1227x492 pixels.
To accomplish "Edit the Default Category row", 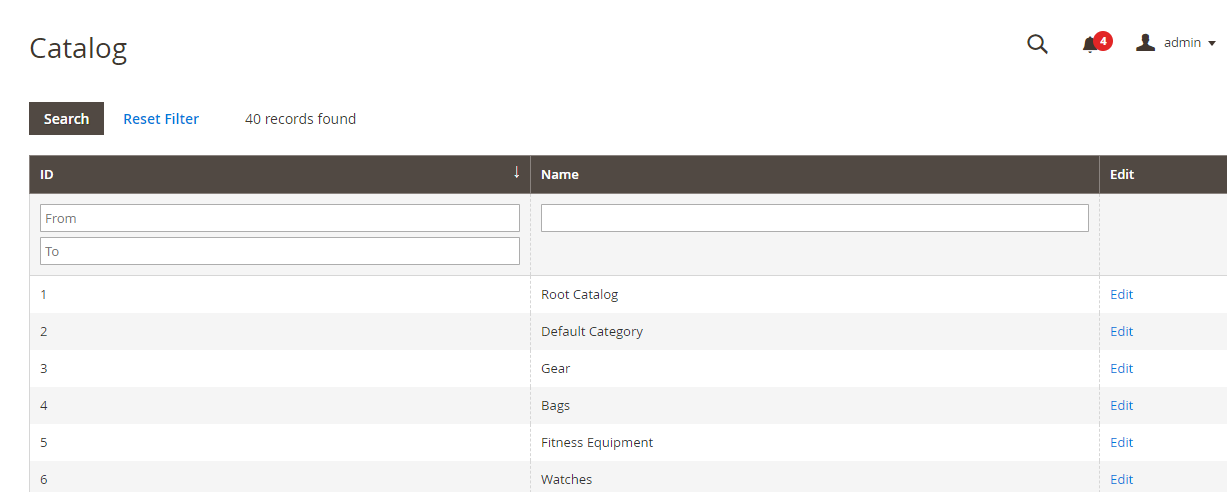I will coord(1121,331).
